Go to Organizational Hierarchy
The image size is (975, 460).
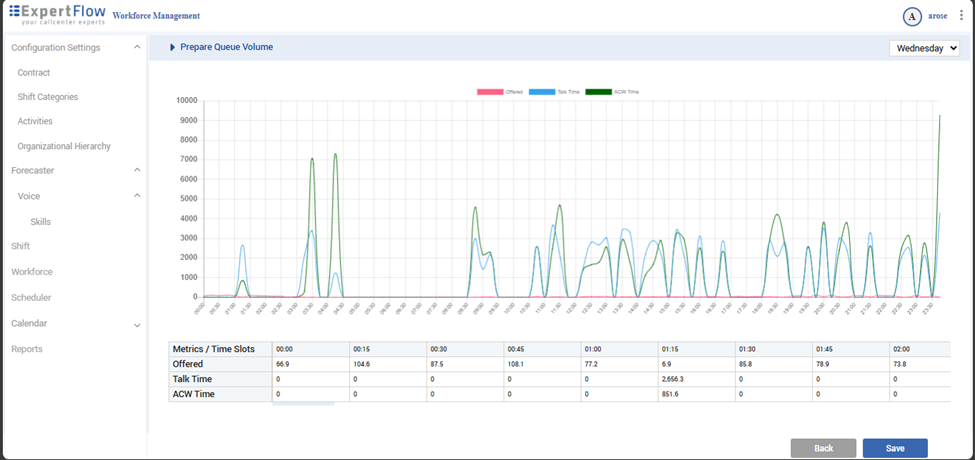(64, 146)
